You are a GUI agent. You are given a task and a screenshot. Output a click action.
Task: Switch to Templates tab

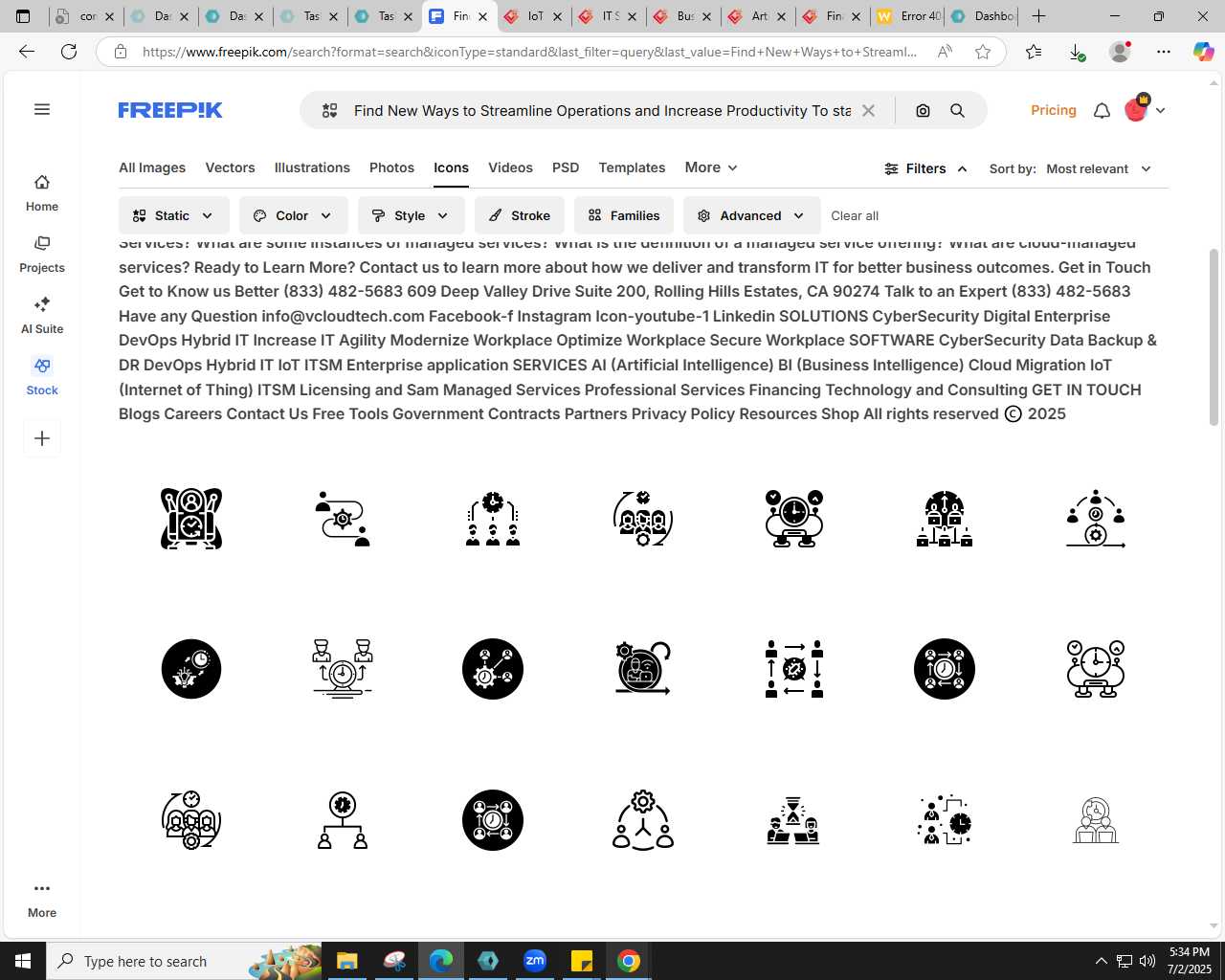tap(632, 167)
